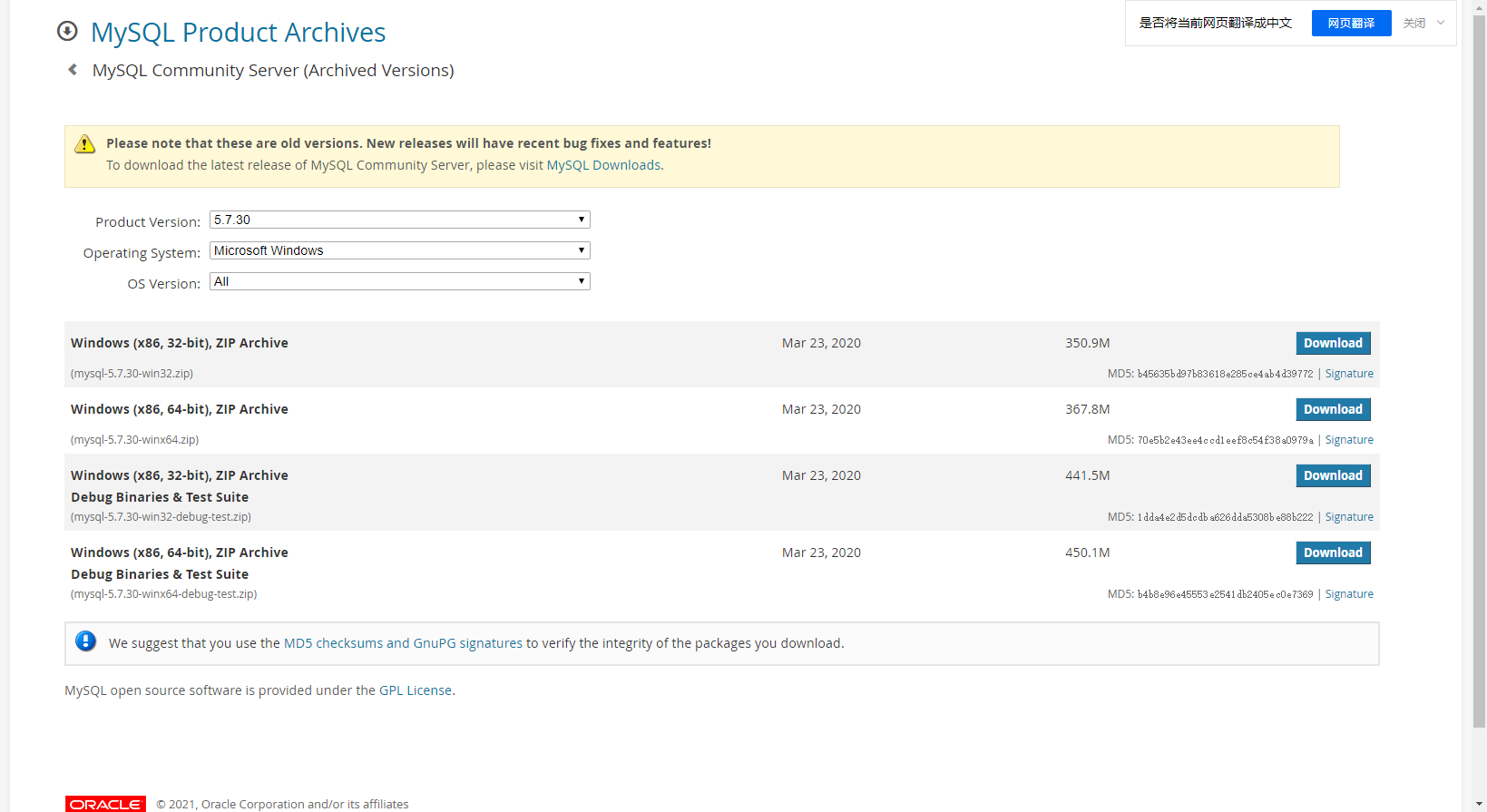1487x812 pixels.
Task: Open MD5 checksums and GnuPG signatures link
Action: tap(403, 643)
